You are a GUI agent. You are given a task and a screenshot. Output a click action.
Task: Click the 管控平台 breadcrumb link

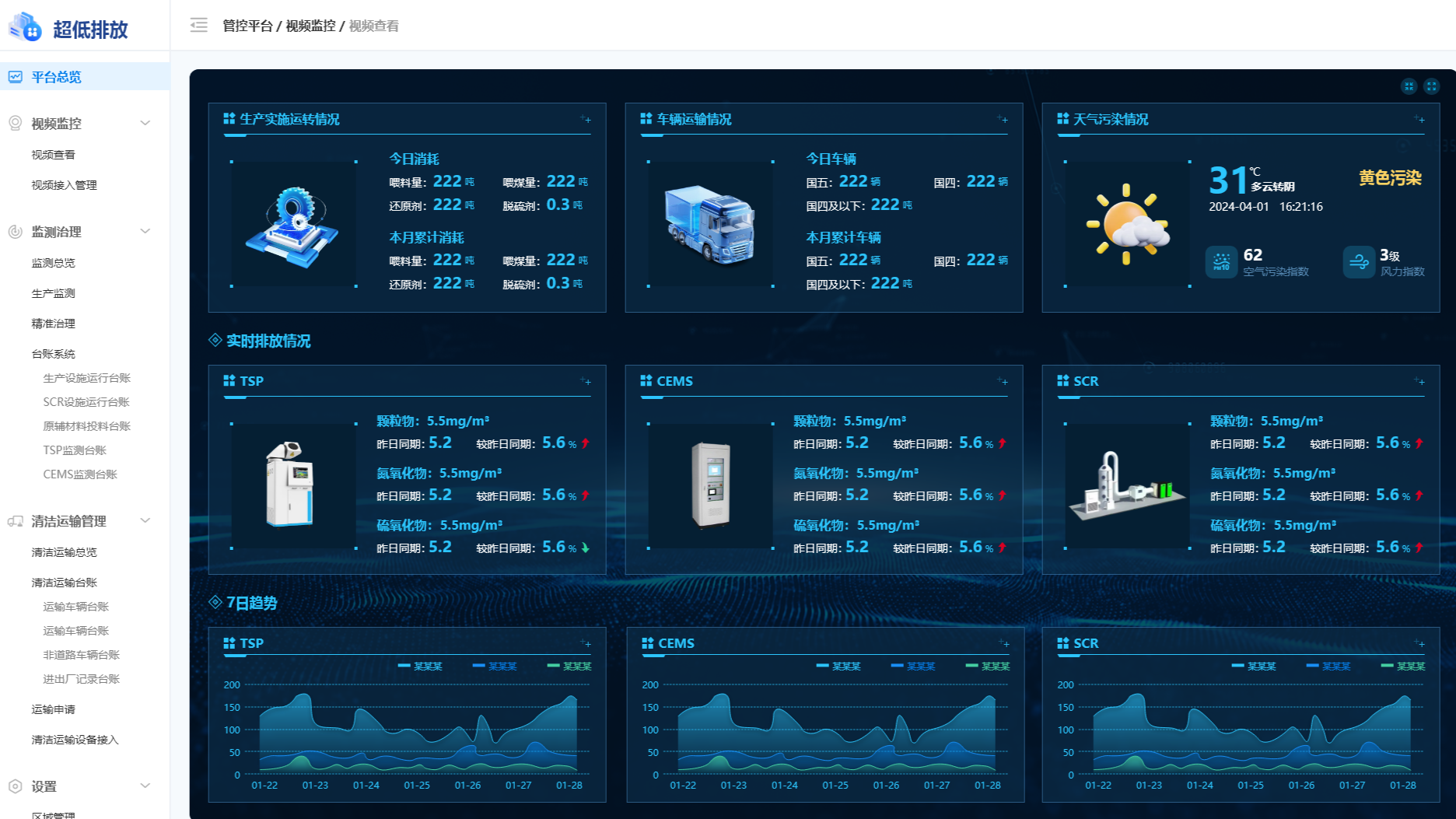pos(247,26)
